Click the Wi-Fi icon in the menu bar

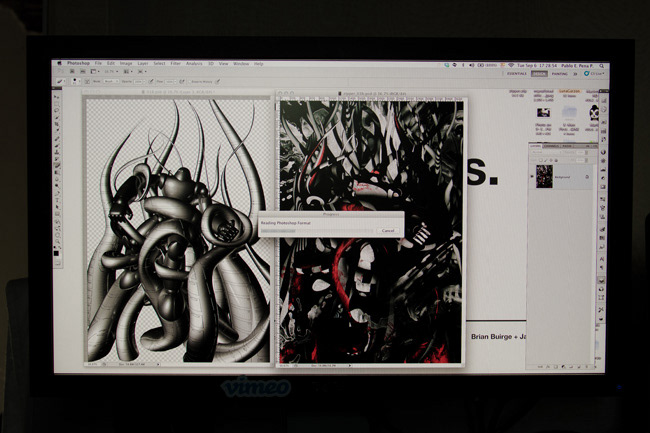[x=511, y=65]
